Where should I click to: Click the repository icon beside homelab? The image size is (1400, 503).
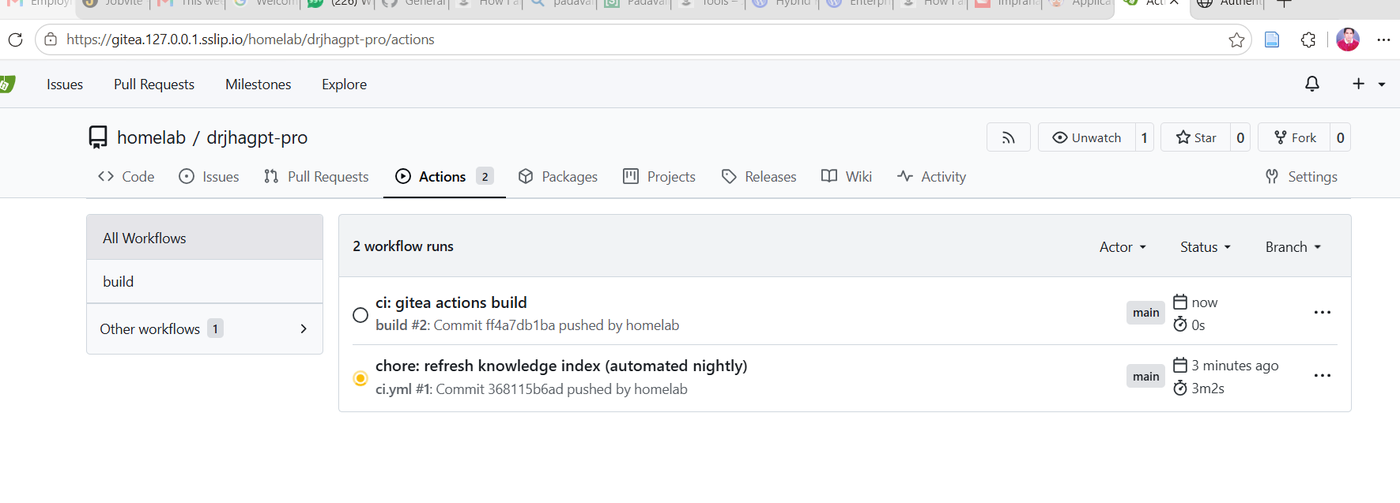click(98, 138)
